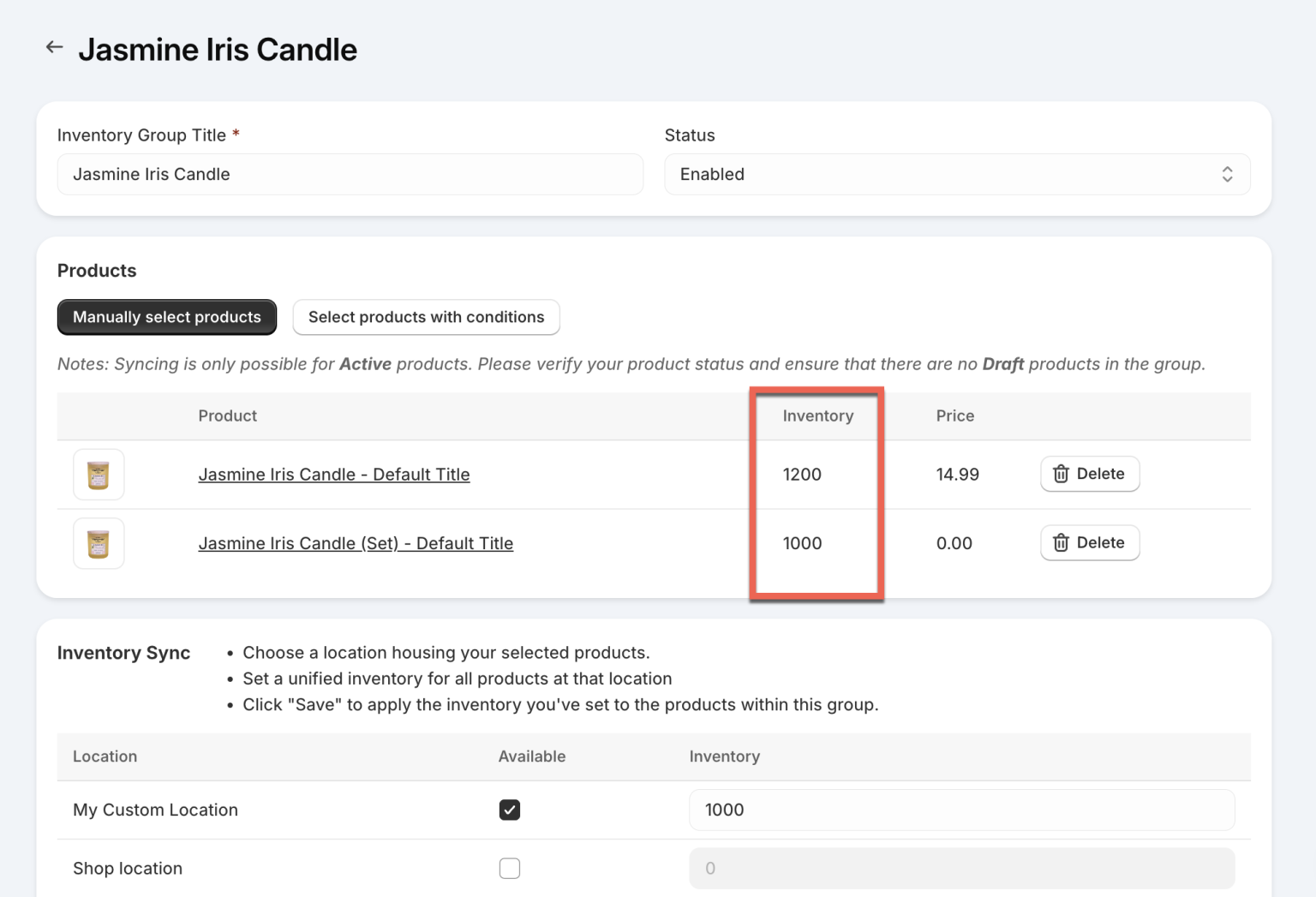Open the Jasmine Iris Candle (Set) product link
This screenshot has width=1316, height=897.
[x=356, y=543]
